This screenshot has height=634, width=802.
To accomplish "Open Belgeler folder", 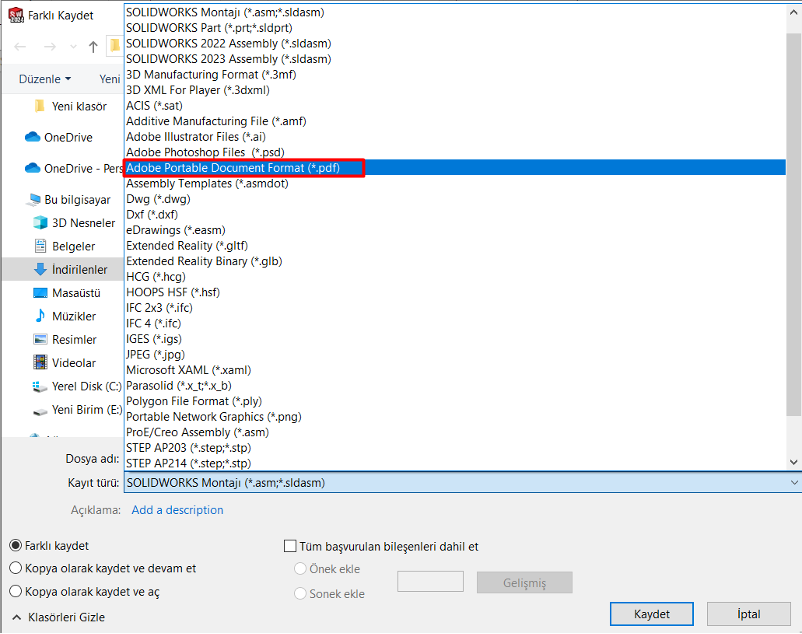I will point(64,246).
